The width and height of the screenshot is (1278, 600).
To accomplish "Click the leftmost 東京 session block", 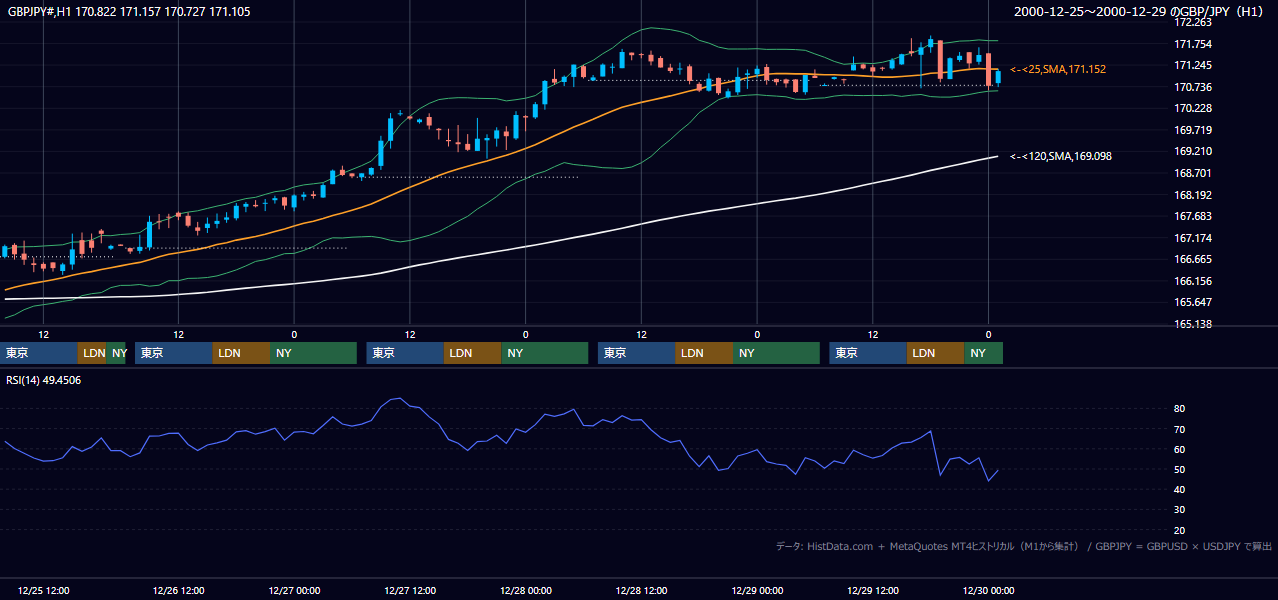I will click(39, 353).
